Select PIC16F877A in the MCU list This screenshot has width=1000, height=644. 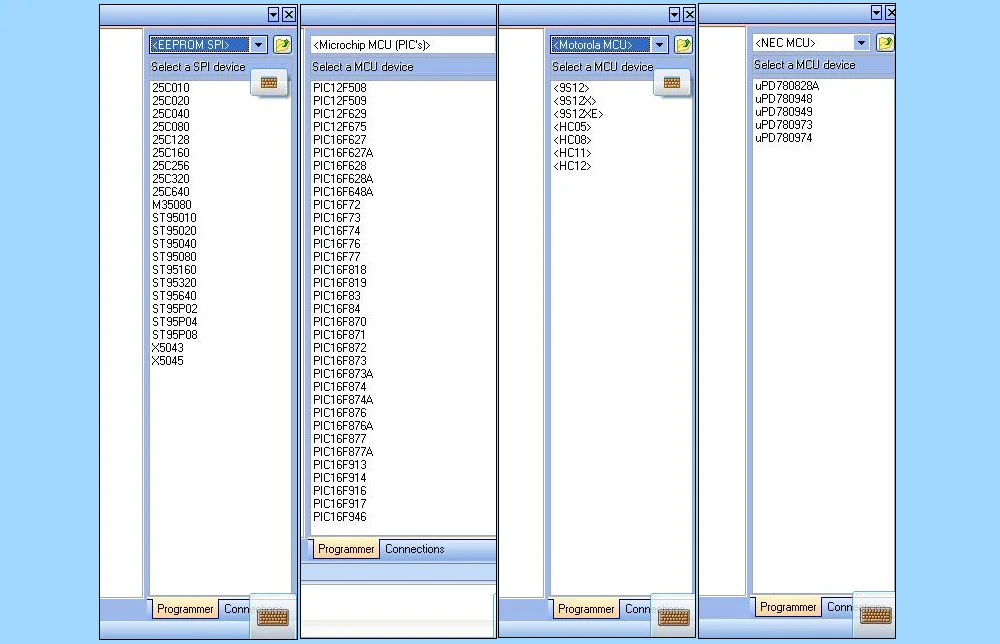pos(343,452)
